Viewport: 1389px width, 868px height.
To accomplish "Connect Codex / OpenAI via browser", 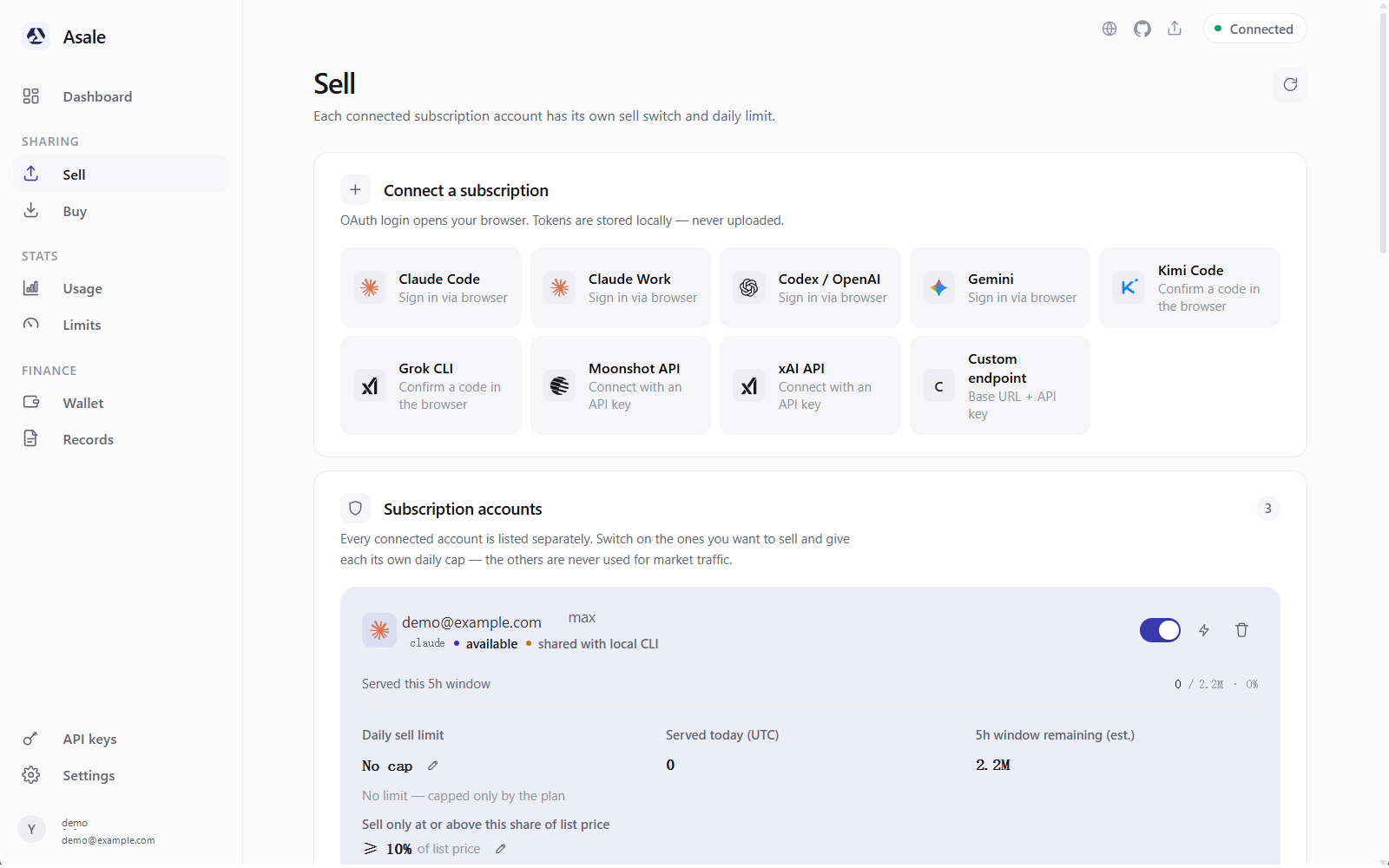I will [x=810, y=287].
